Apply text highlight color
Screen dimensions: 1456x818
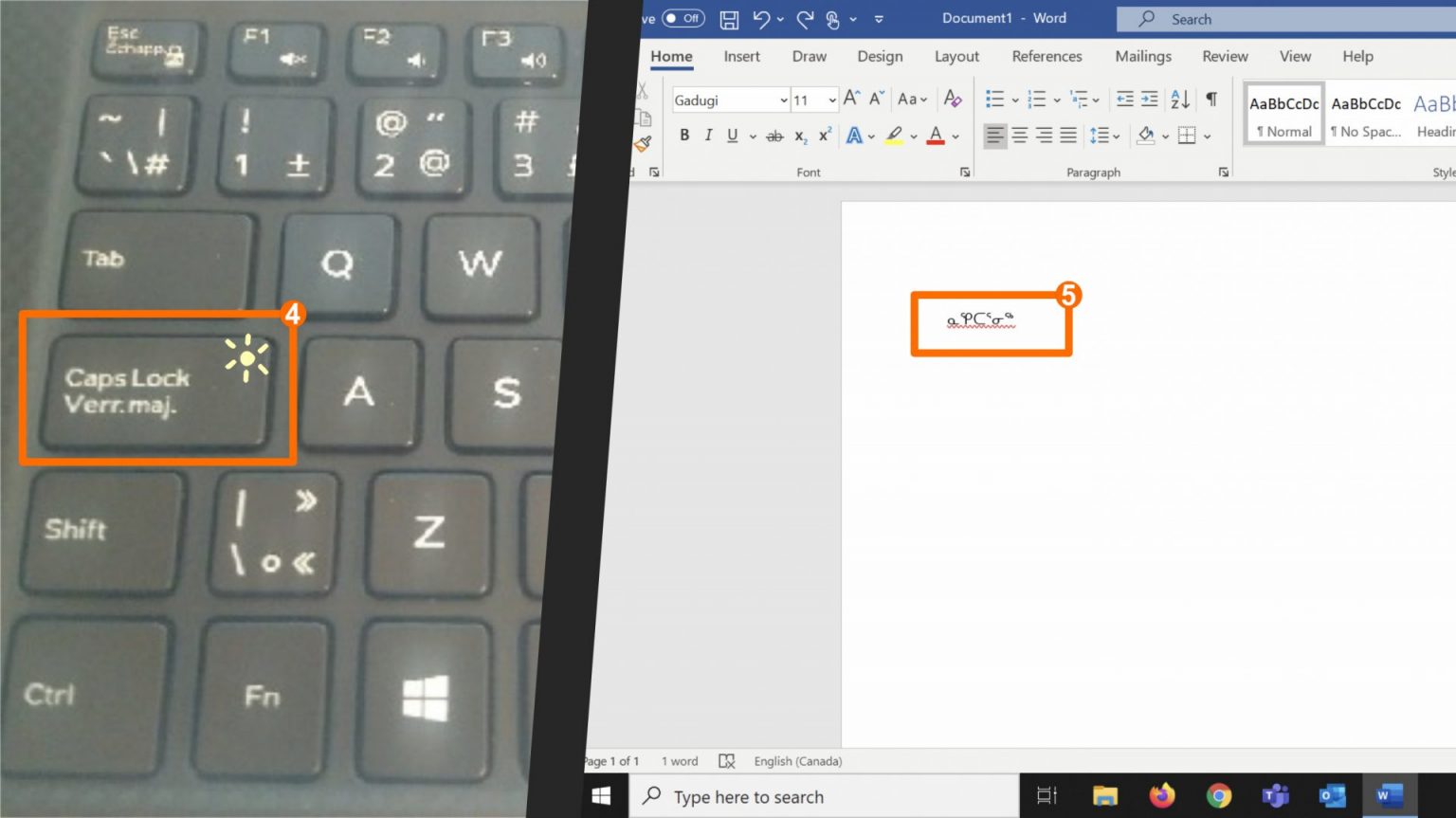[895, 136]
